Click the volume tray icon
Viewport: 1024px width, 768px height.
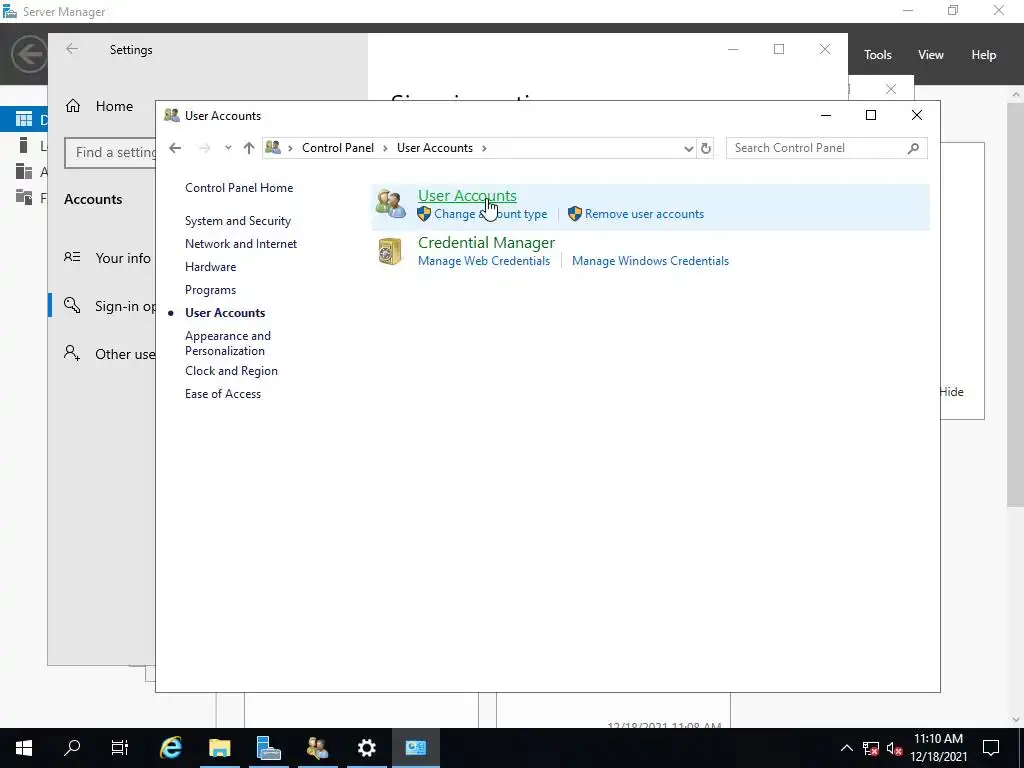click(894, 748)
